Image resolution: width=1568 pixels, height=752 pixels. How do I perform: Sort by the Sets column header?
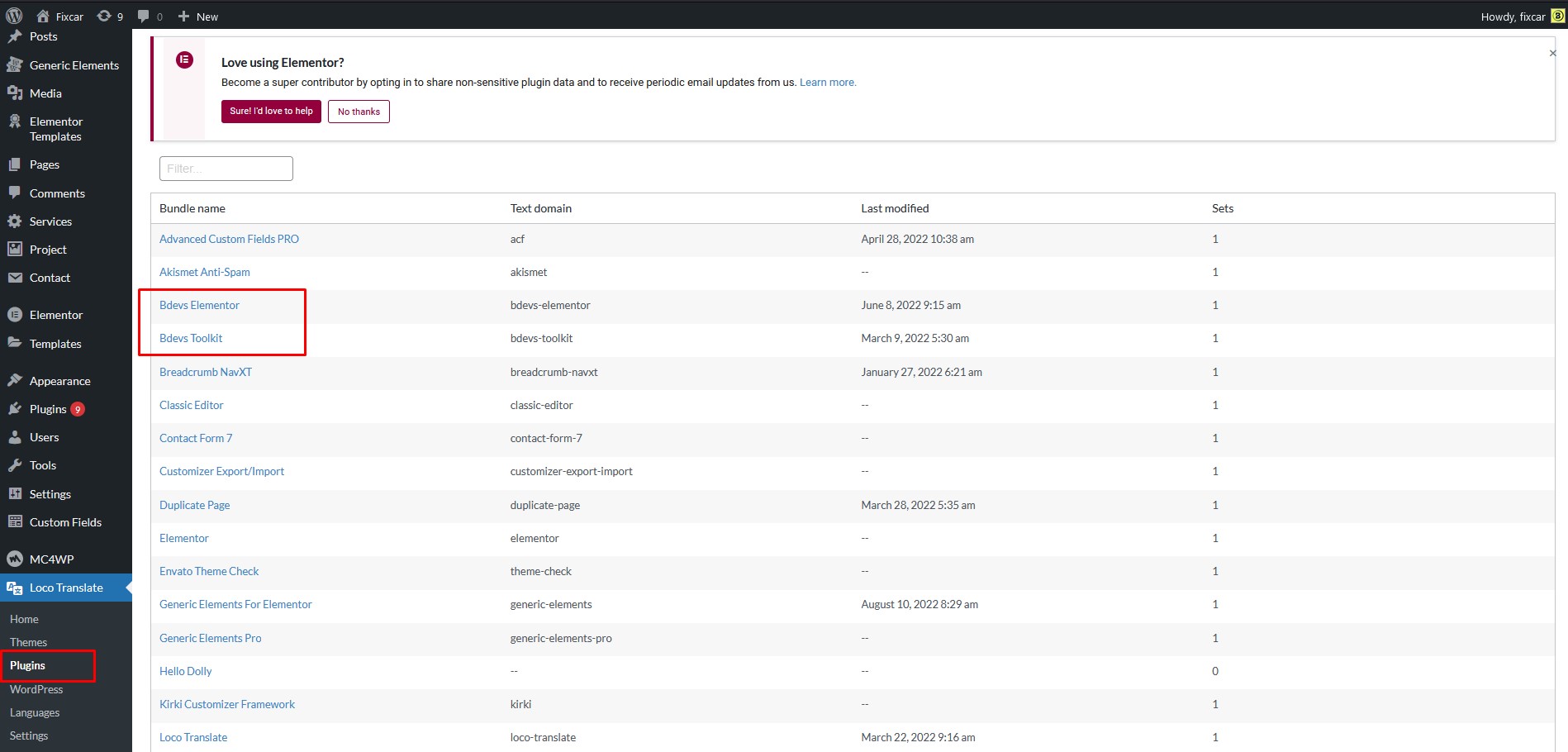1223,208
